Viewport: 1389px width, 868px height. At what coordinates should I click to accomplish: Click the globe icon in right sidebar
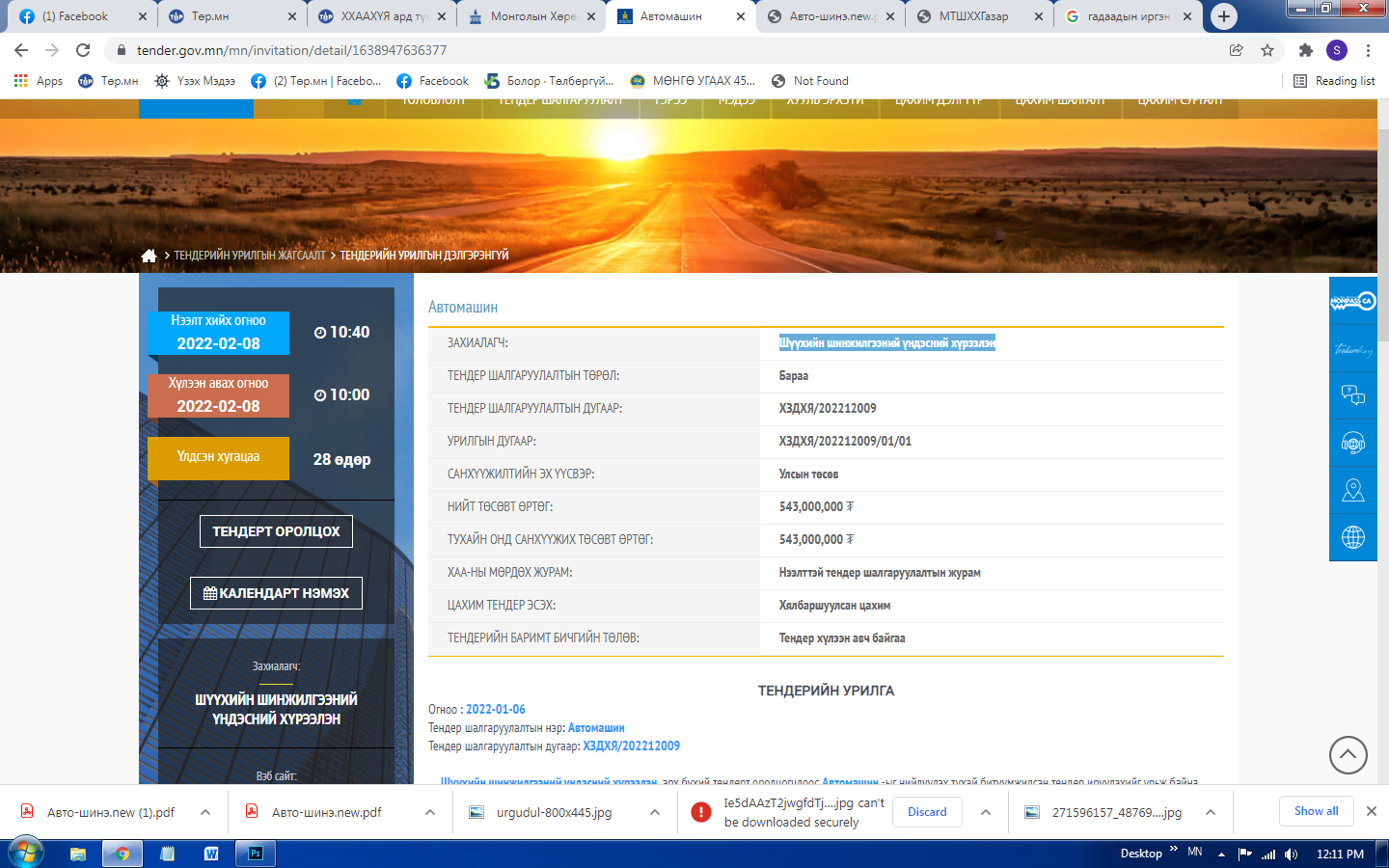click(1352, 537)
